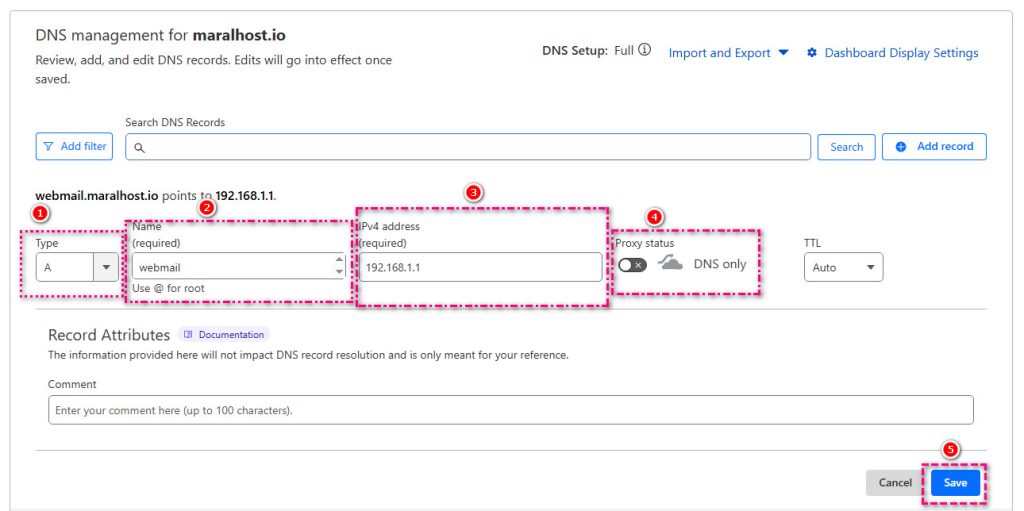
Task: Click the plus Add record button
Action: tap(934, 146)
